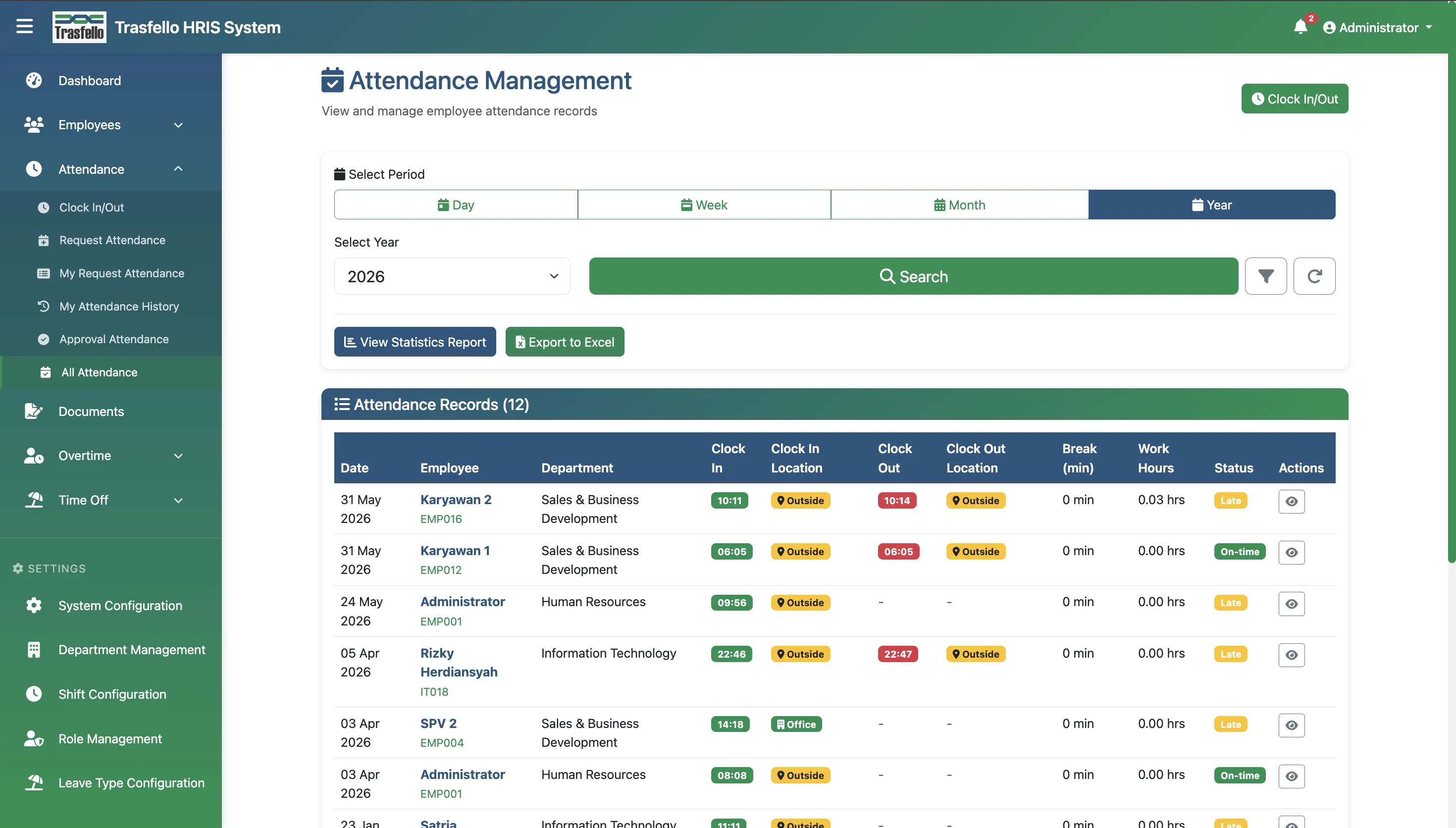Open Rizky Herdiansyah employee link
This screenshot has width=1456, height=828.
click(459, 663)
